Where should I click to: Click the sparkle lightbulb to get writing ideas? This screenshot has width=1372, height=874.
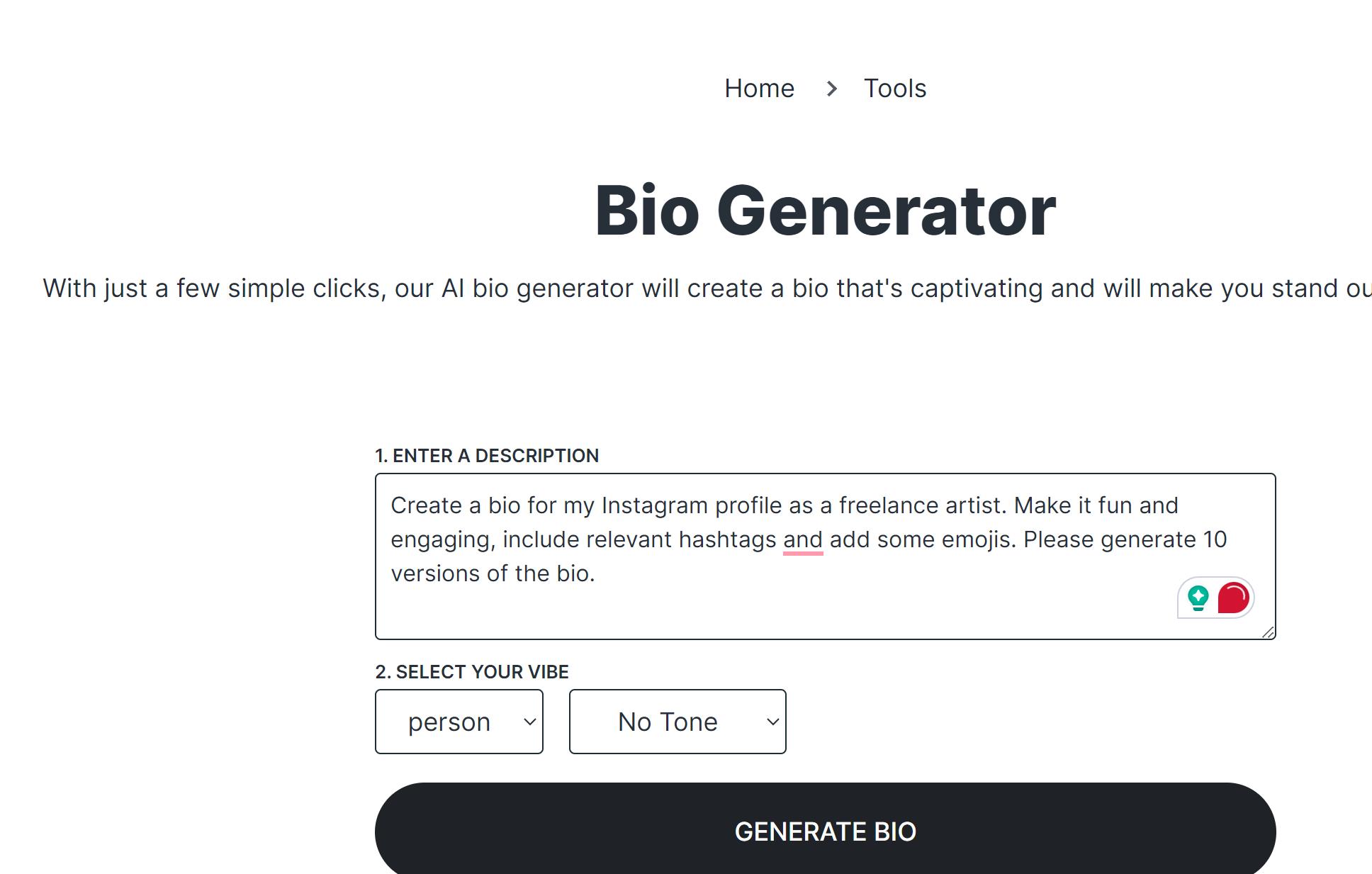click(1198, 599)
